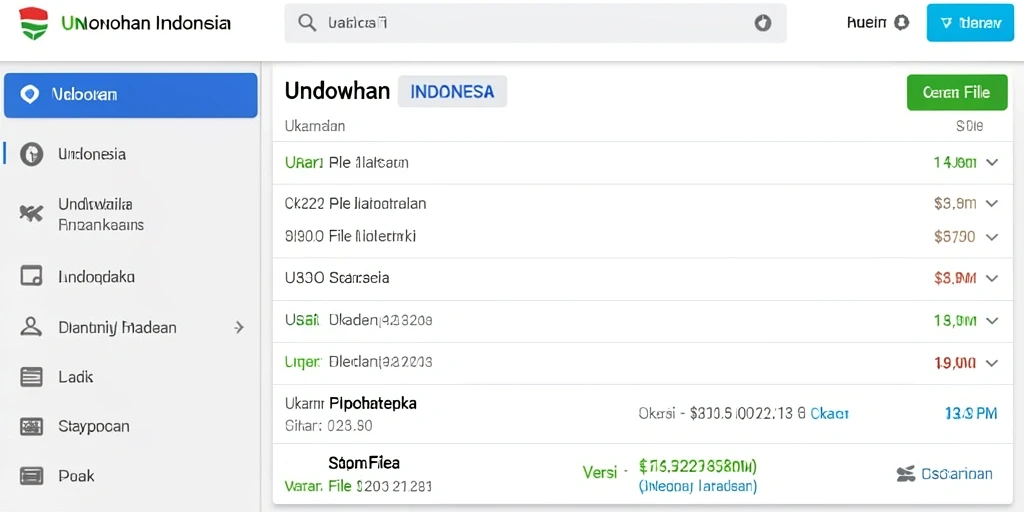Expand the Urari Ple row chevron
1024x512 pixels.
click(x=992, y=163)
